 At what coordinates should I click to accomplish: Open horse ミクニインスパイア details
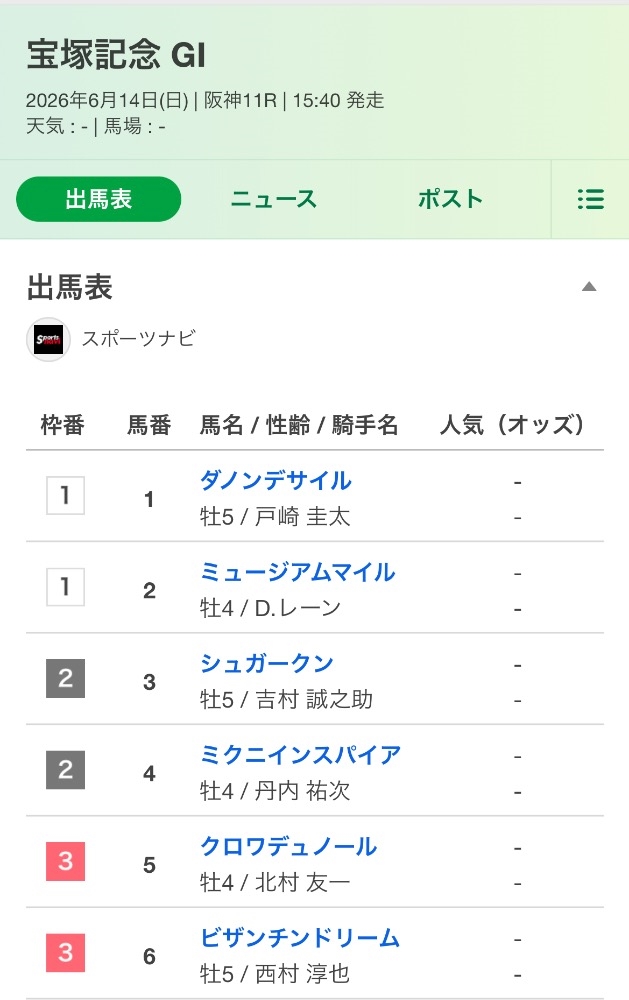300,755
